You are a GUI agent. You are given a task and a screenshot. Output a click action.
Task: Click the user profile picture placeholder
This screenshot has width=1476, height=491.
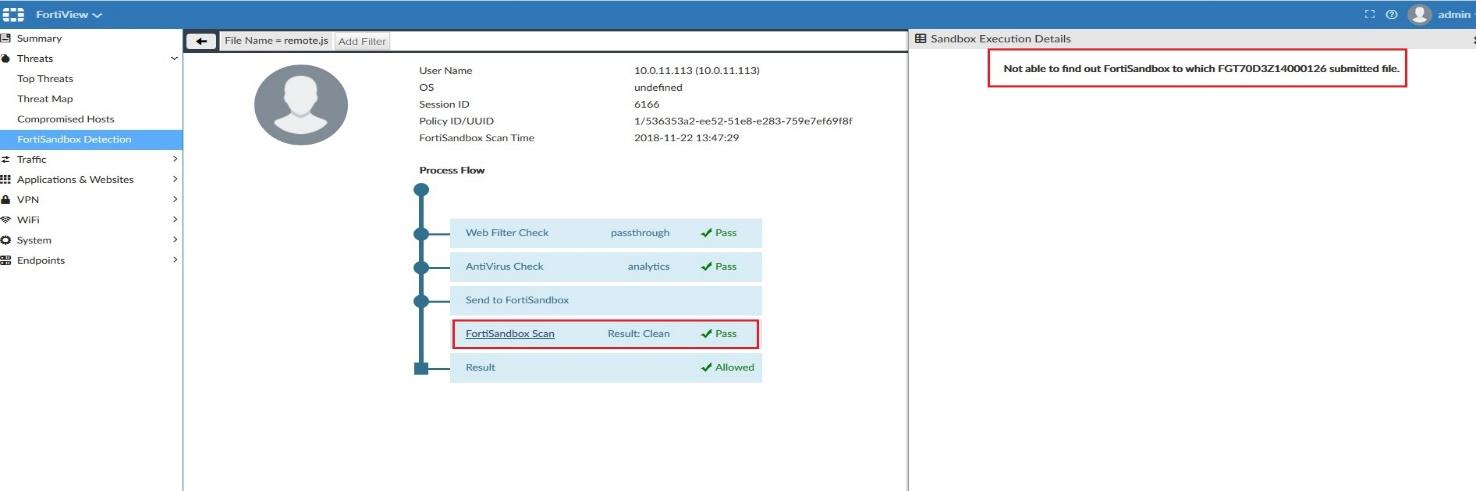click(301, 105)
